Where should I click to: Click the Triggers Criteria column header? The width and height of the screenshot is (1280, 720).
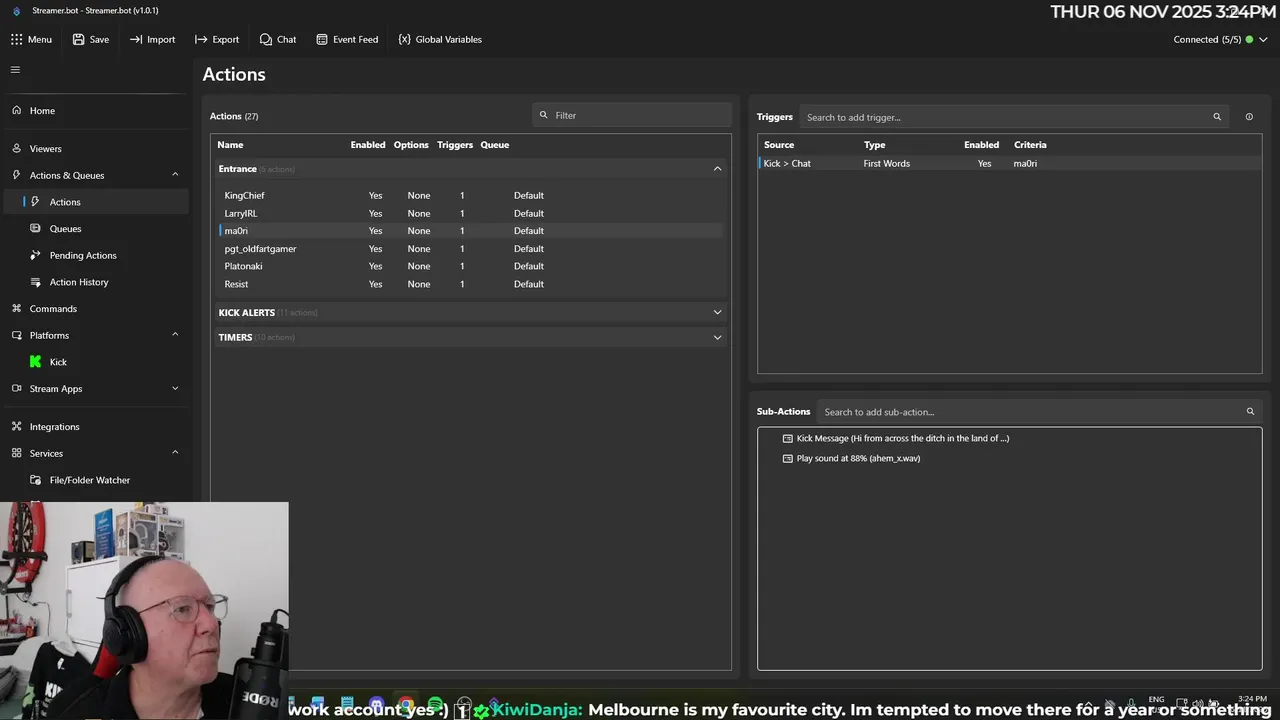click(x=1030, y=145)
